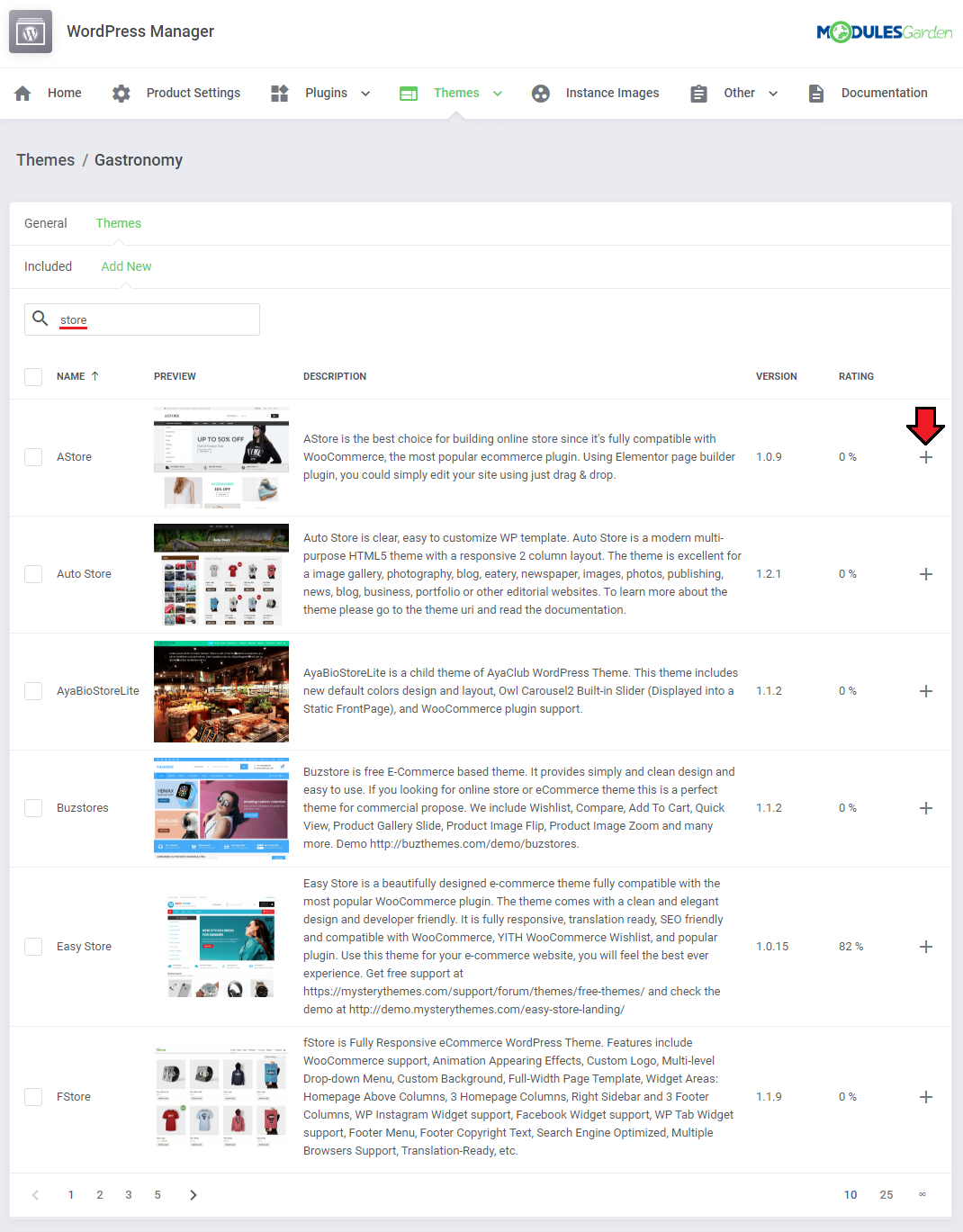Click the VERSION column header
The image size is (963, 1232).
point(777,377)
